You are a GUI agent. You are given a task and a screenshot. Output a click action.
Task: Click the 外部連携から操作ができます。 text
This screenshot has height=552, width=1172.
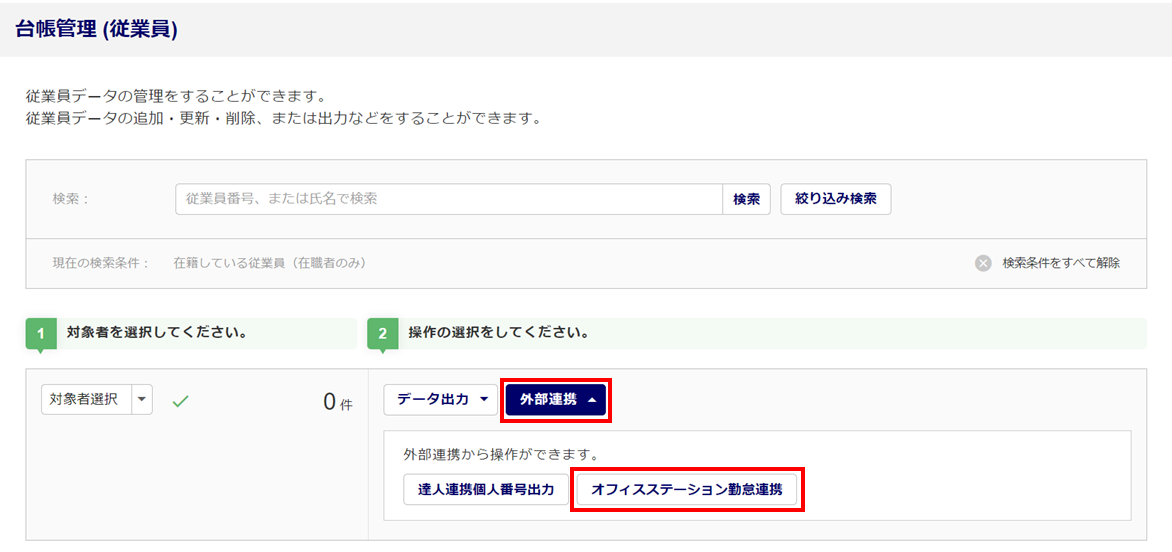pyautogui.click(x=502, y=454)
